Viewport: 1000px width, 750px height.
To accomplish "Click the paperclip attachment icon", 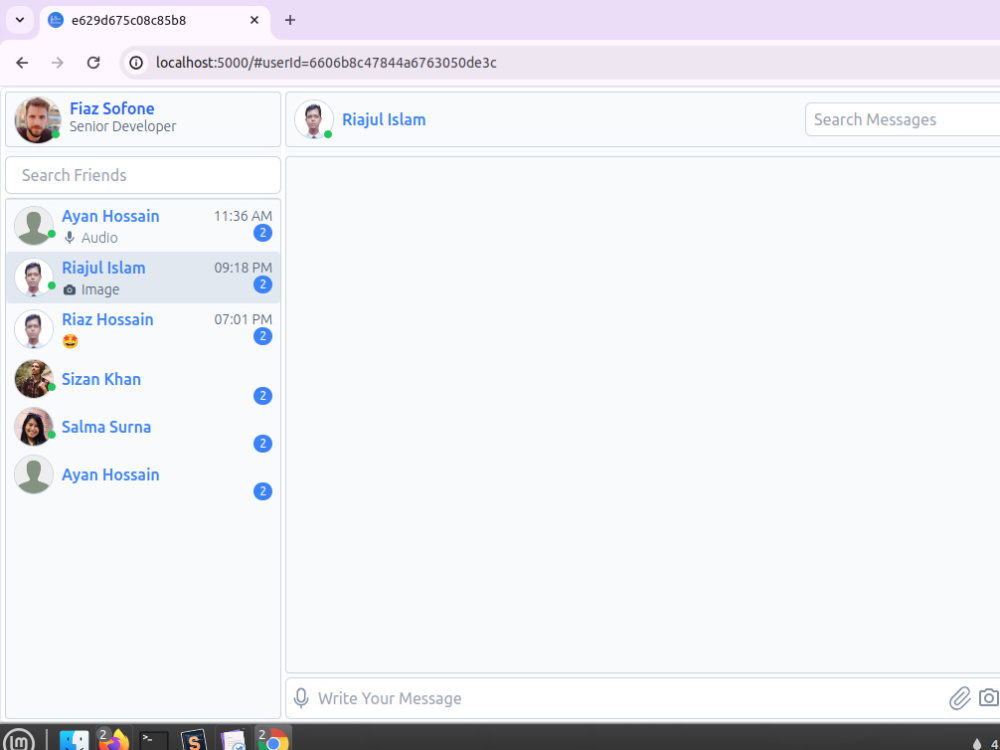I will click(960, 698).
